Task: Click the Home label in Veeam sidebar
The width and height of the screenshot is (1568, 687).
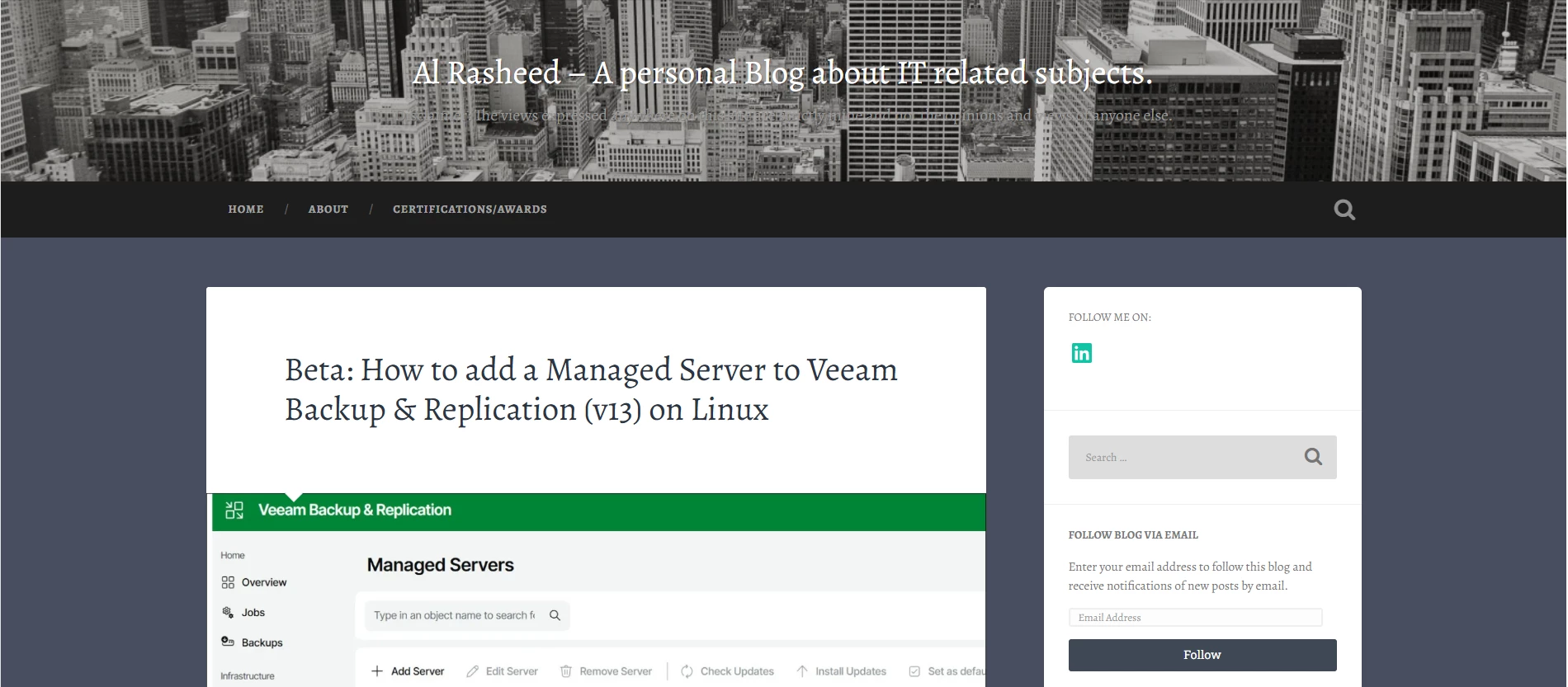Action: click(x=233, y=555)
